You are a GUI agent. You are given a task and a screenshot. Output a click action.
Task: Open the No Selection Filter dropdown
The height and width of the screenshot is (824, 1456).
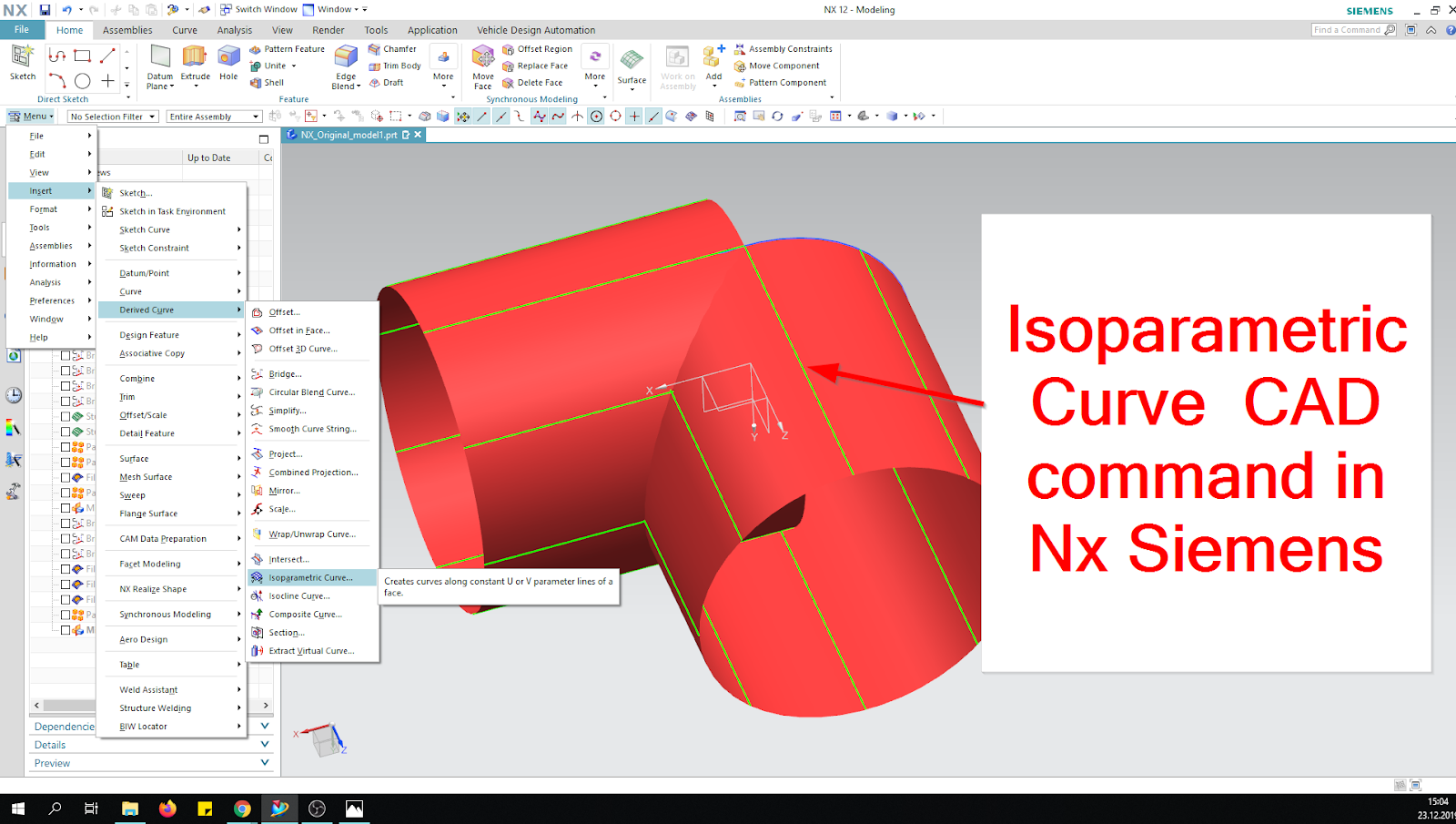(x=113, y=117)
